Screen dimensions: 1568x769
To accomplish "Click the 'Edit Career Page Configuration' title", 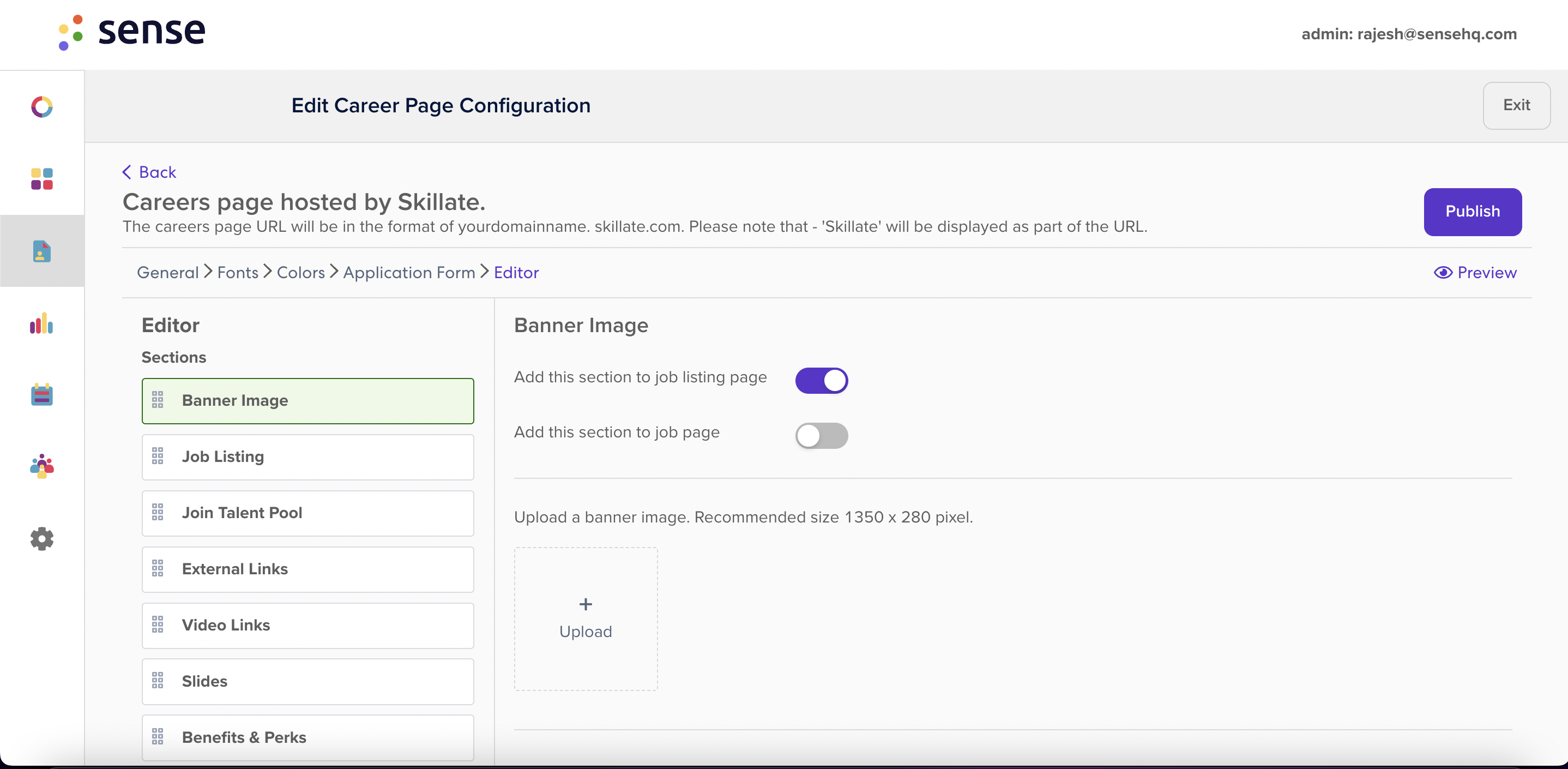I will pos(441,105).
